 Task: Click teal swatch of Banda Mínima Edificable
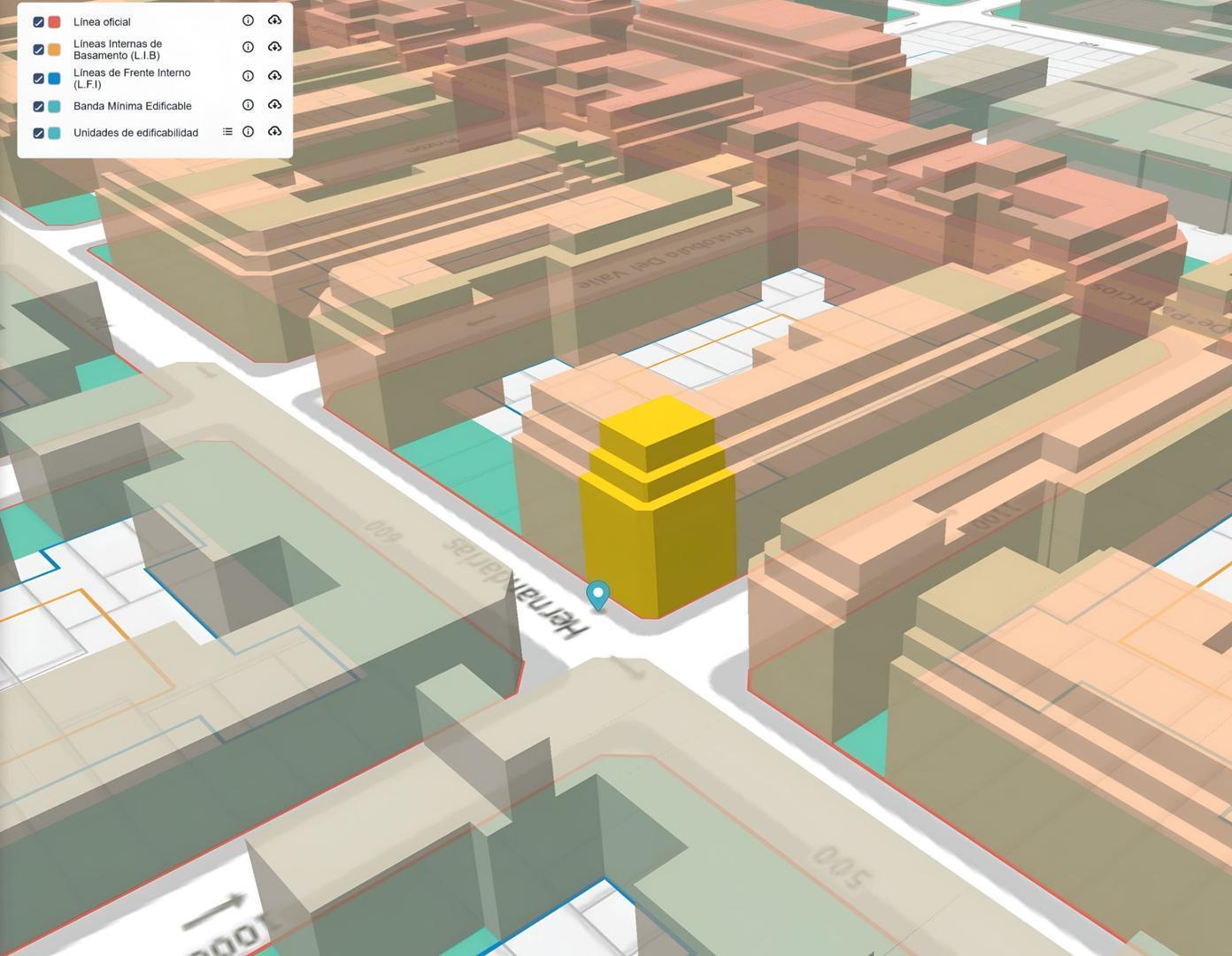tap(54, 107)
